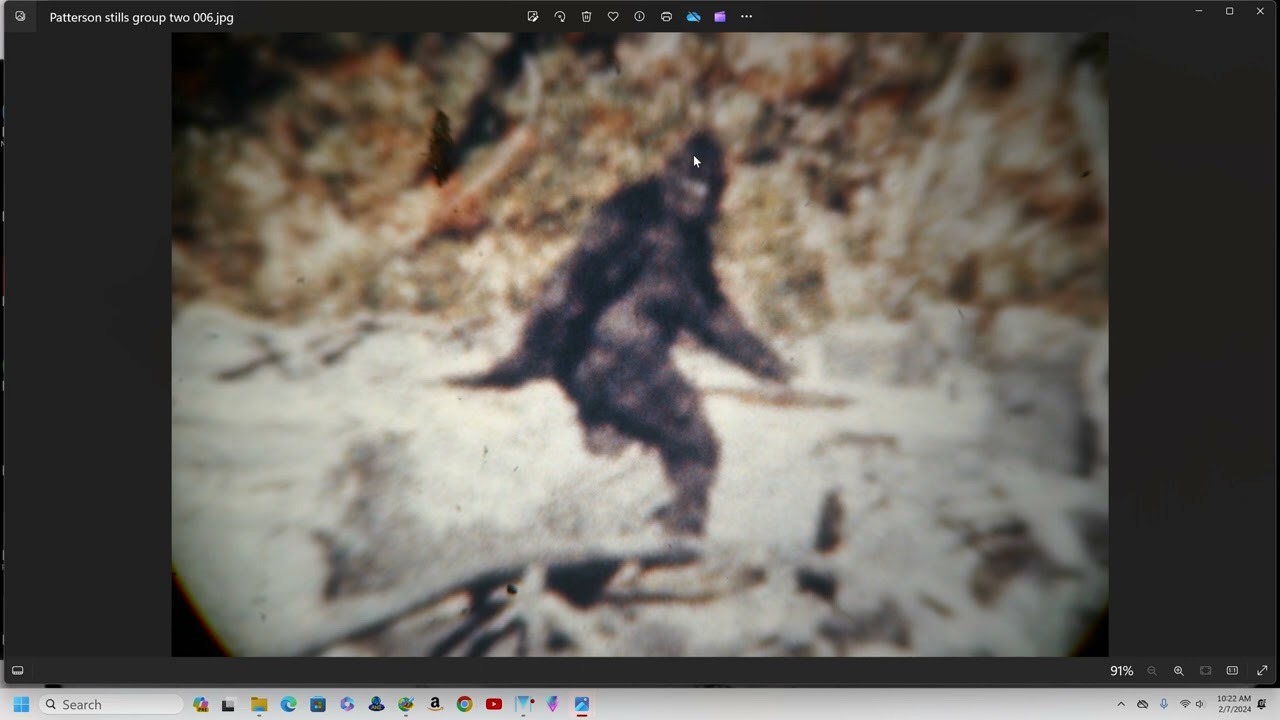Click the OneDrive tray icon
The width and height of the screenshot is (1280, 720).
click(x=1143, y=704)
